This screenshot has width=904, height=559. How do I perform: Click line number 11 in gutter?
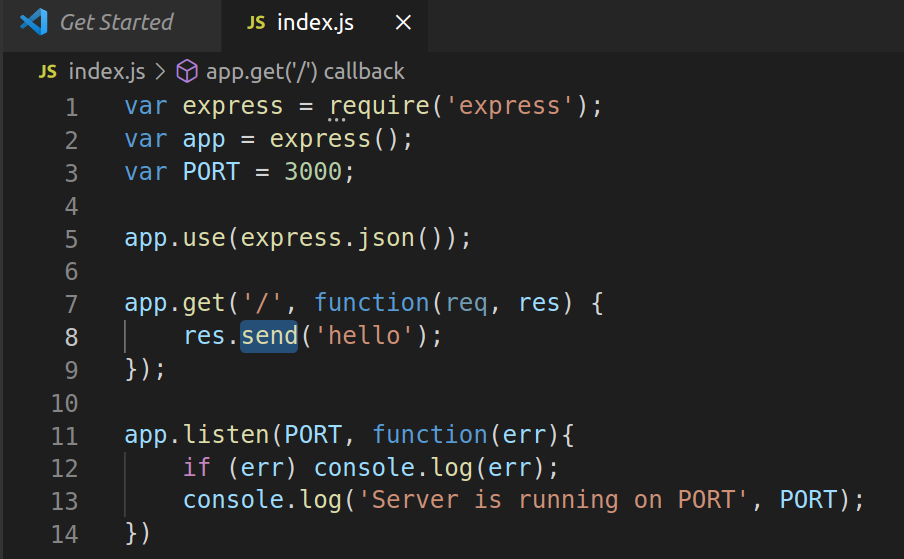point(64,436)
